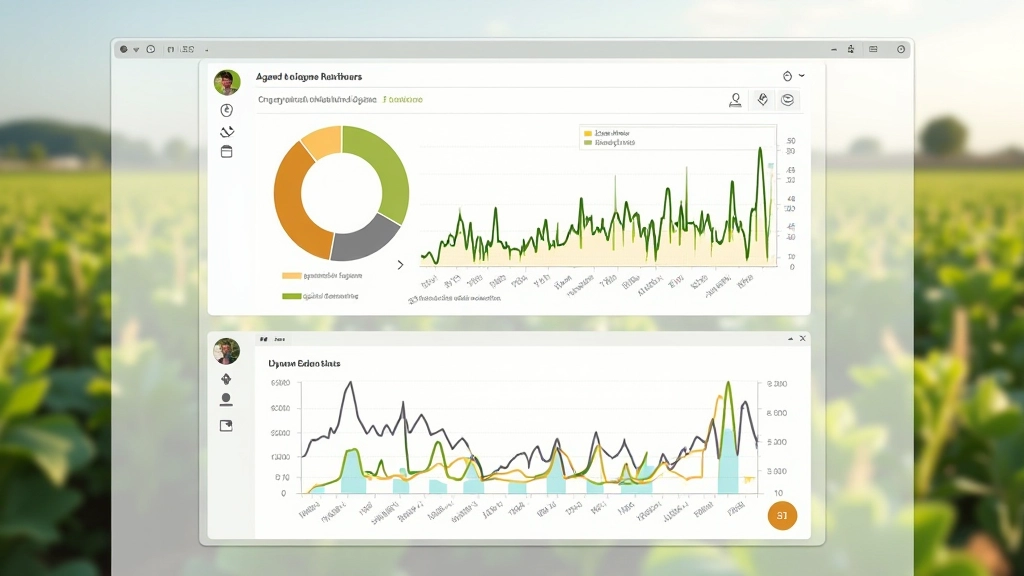
Task: Click the person icon above the line chart
Action: (x=735, y=100)
